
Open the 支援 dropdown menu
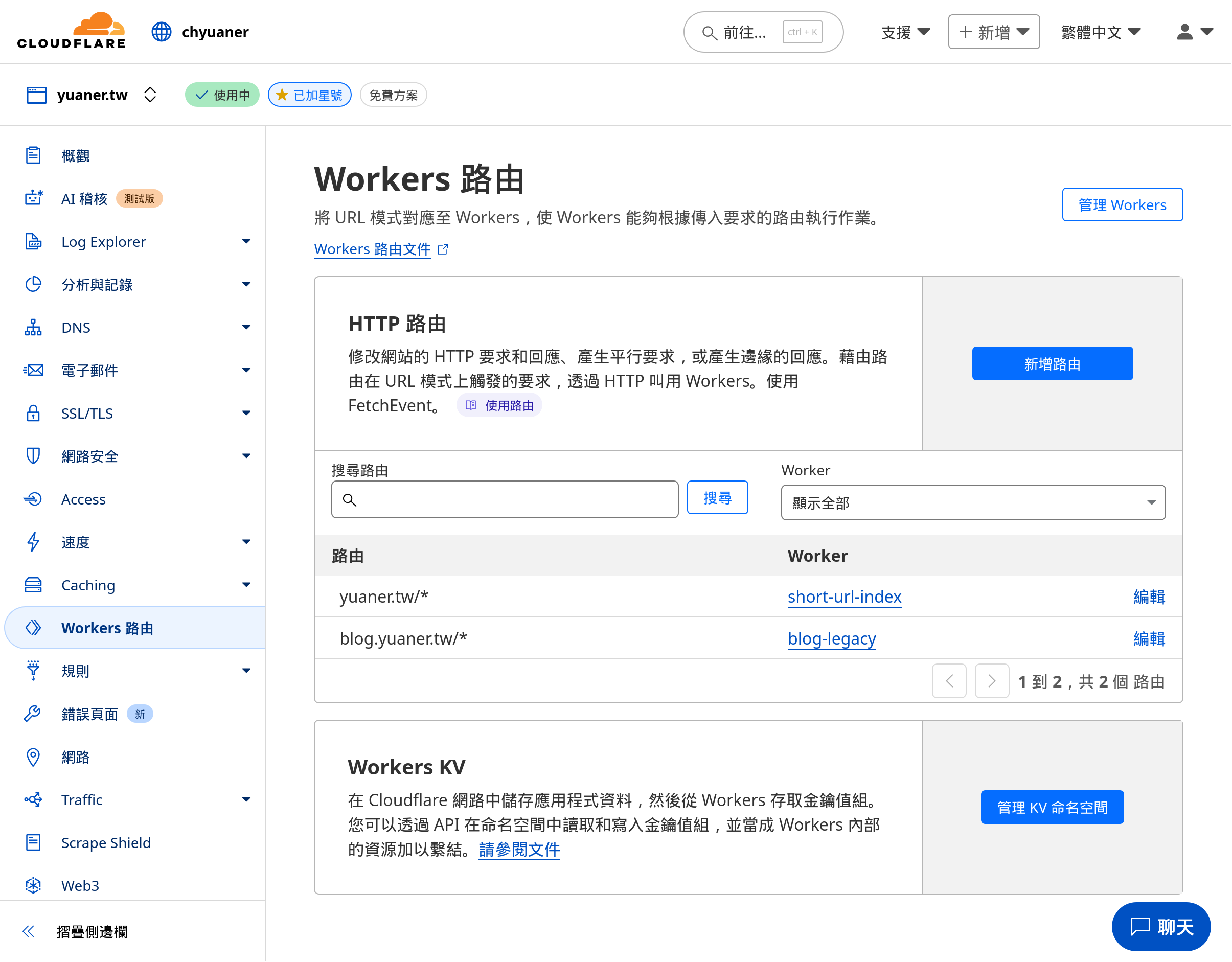tap(905, 32)
